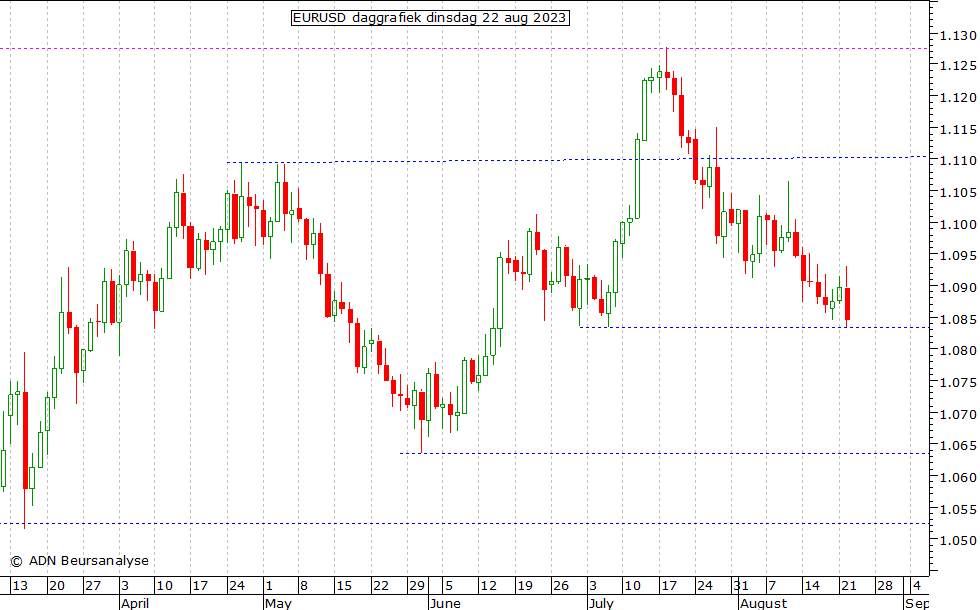Click the EURUSD daggrafiek chart title
Screen dimensions: 980x610
click(x=430, y=18)
